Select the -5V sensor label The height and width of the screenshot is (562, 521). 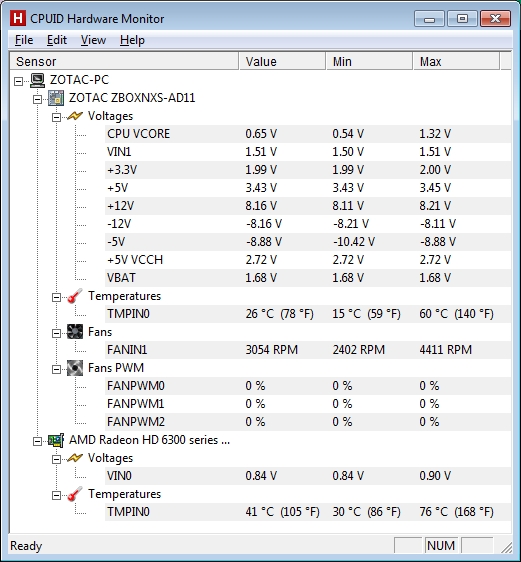(x=116, y=242)
